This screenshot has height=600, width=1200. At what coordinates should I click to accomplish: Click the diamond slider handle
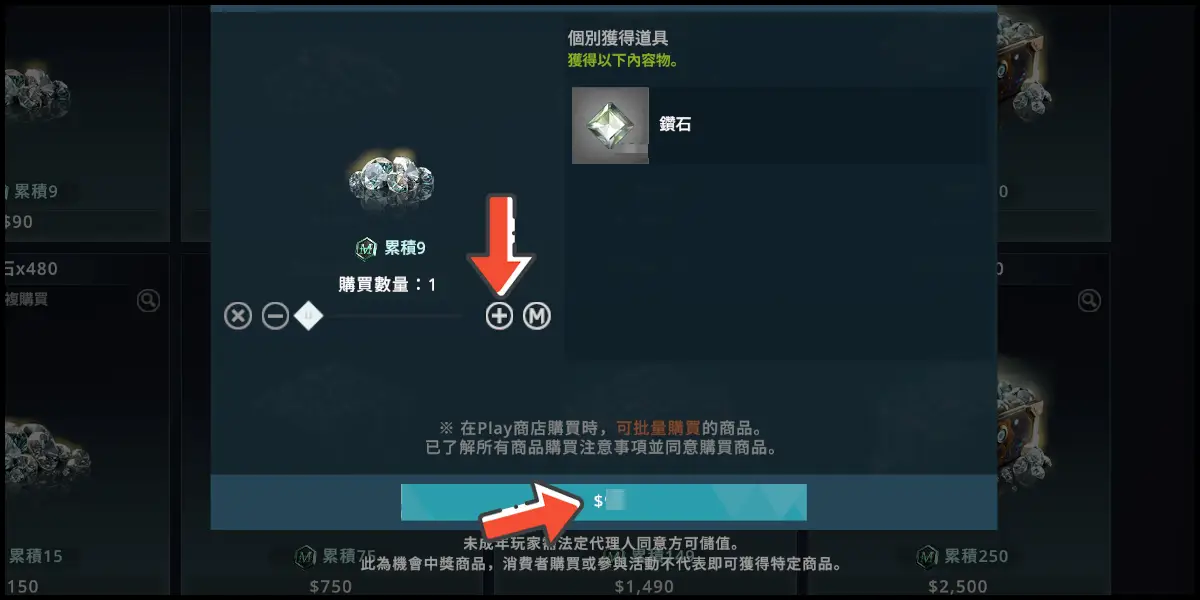310,317
